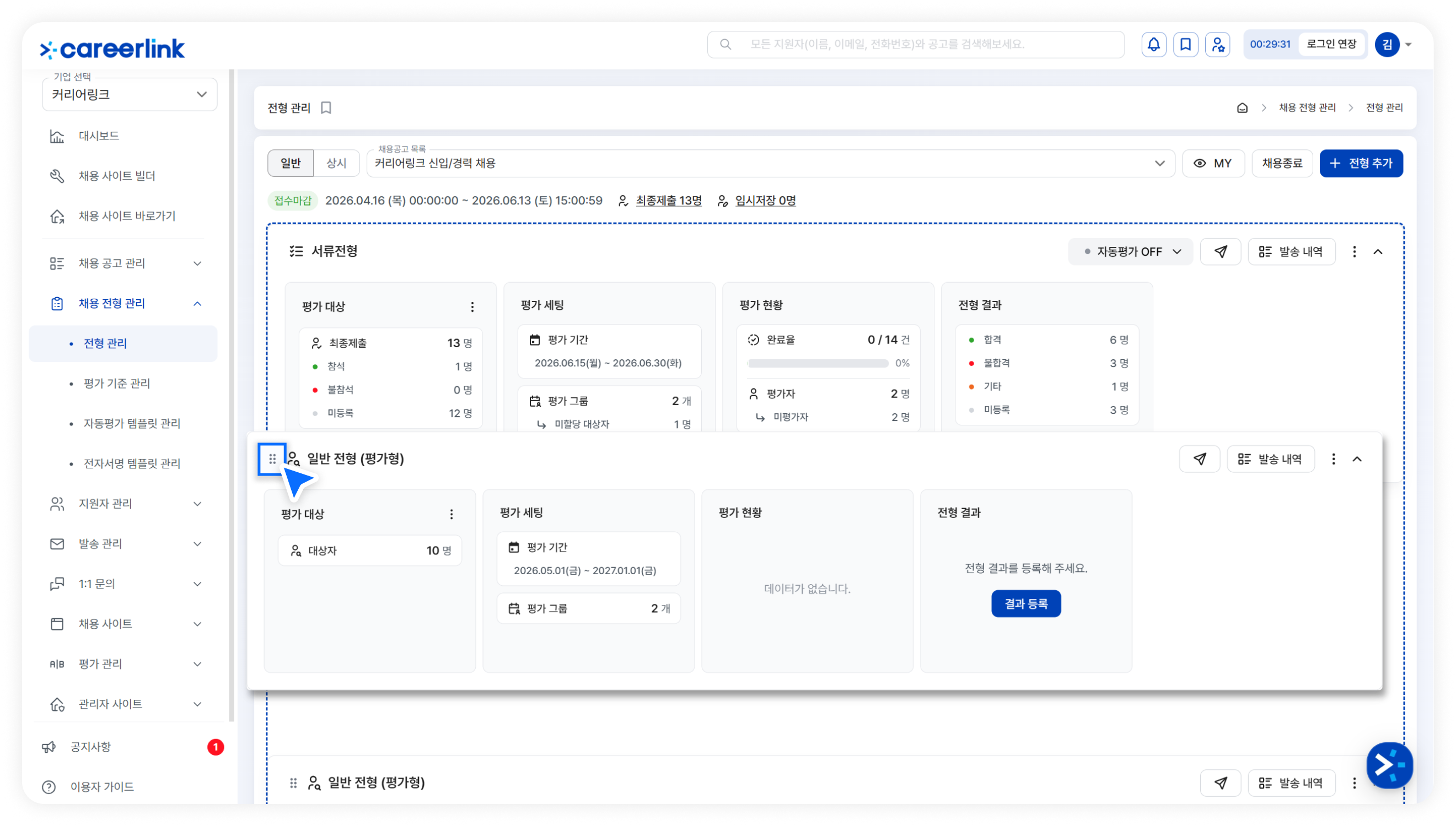Open the 기업 선택 커리어링크 dropdown

point(130,94)
